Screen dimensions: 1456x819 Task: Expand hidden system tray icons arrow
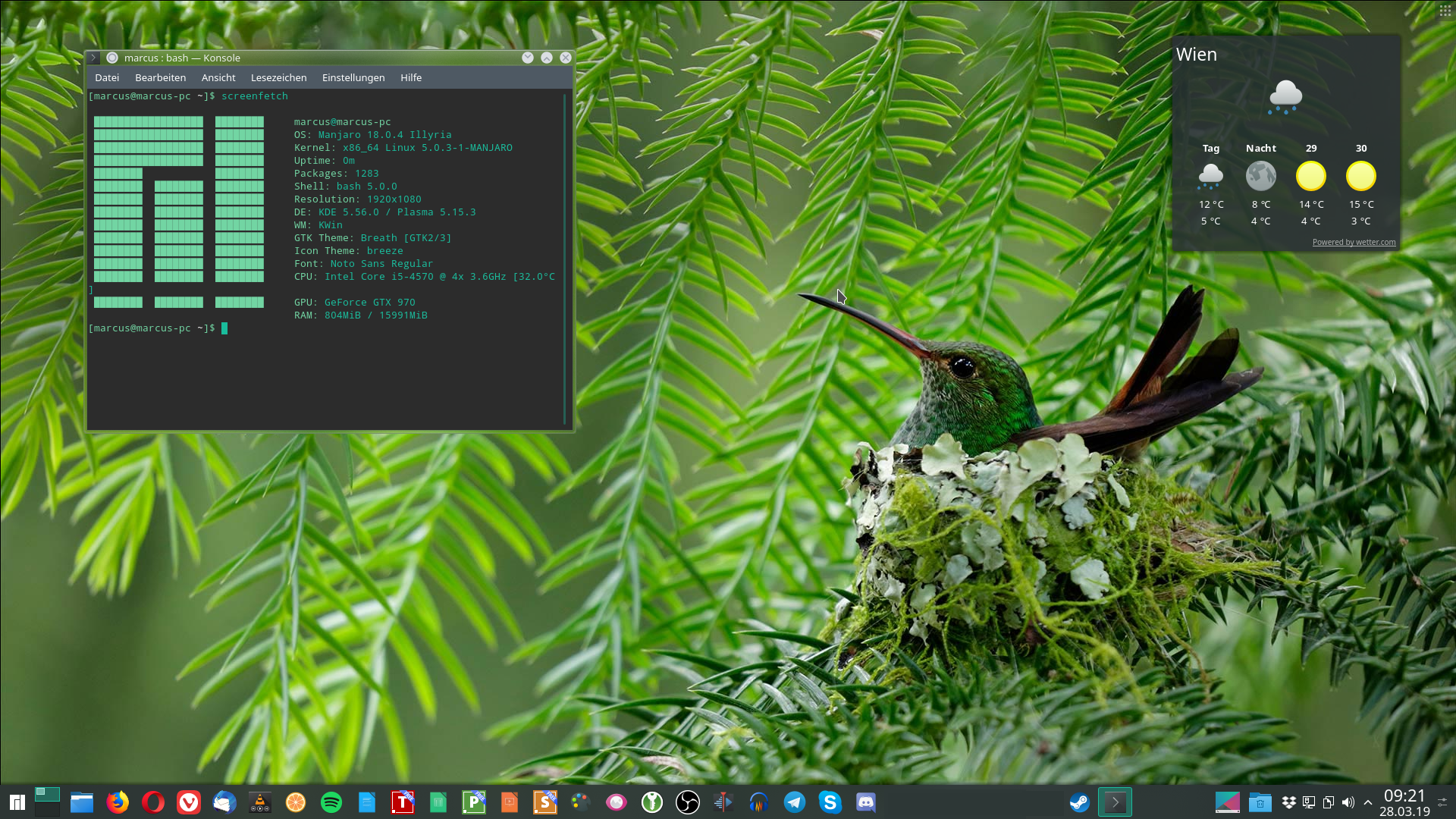click(x=1368, y=802)
